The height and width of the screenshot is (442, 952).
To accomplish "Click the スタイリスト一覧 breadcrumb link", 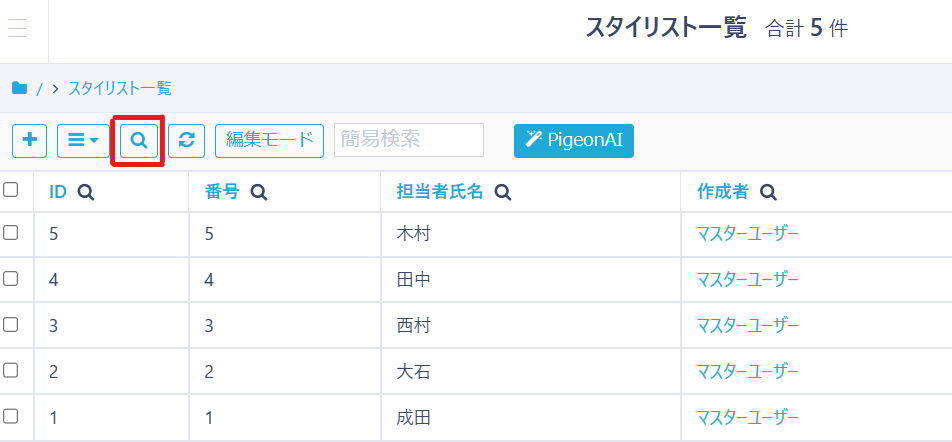I will (120, 88).
